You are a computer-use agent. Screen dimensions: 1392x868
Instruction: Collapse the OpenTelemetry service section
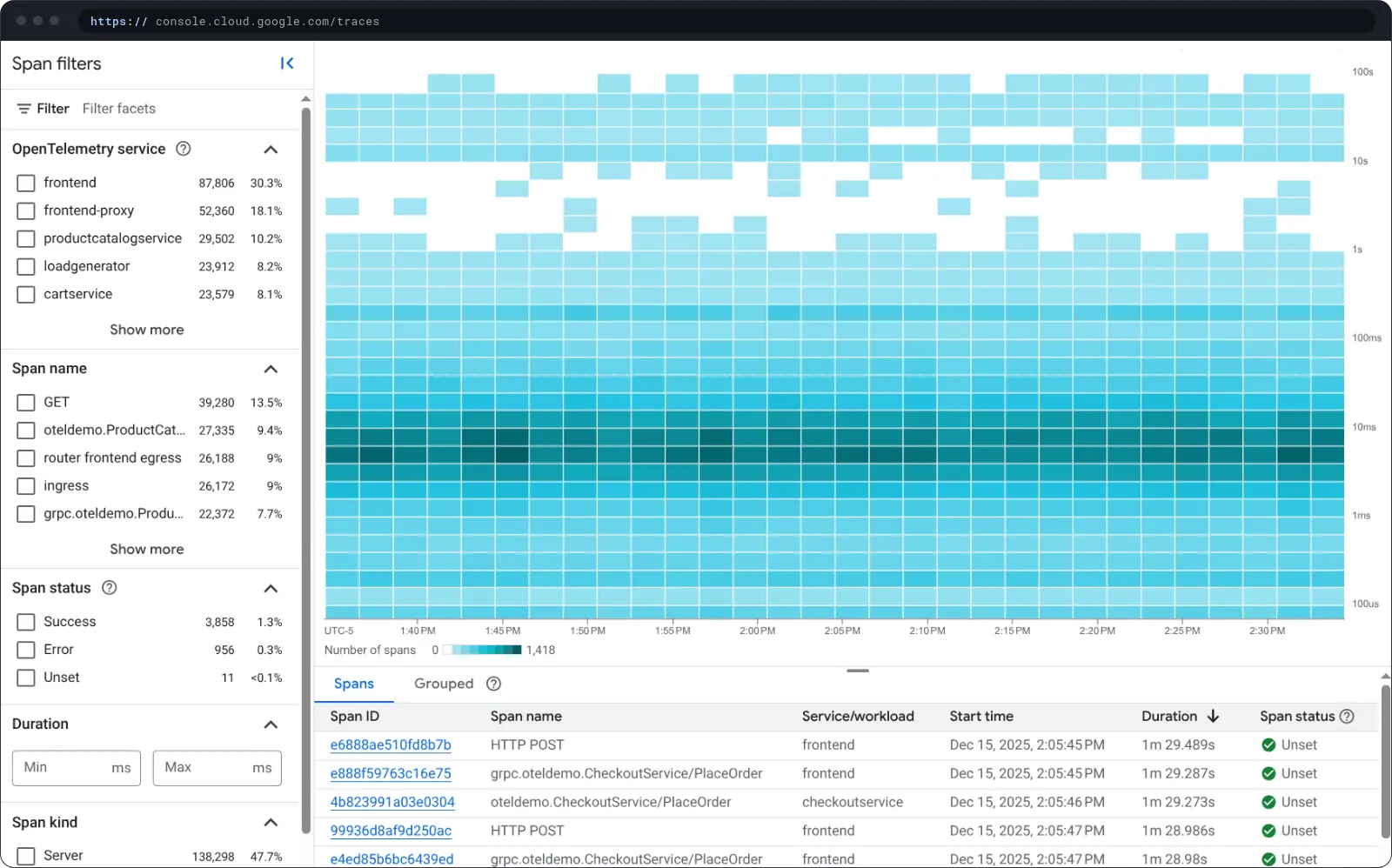point(271,150)
